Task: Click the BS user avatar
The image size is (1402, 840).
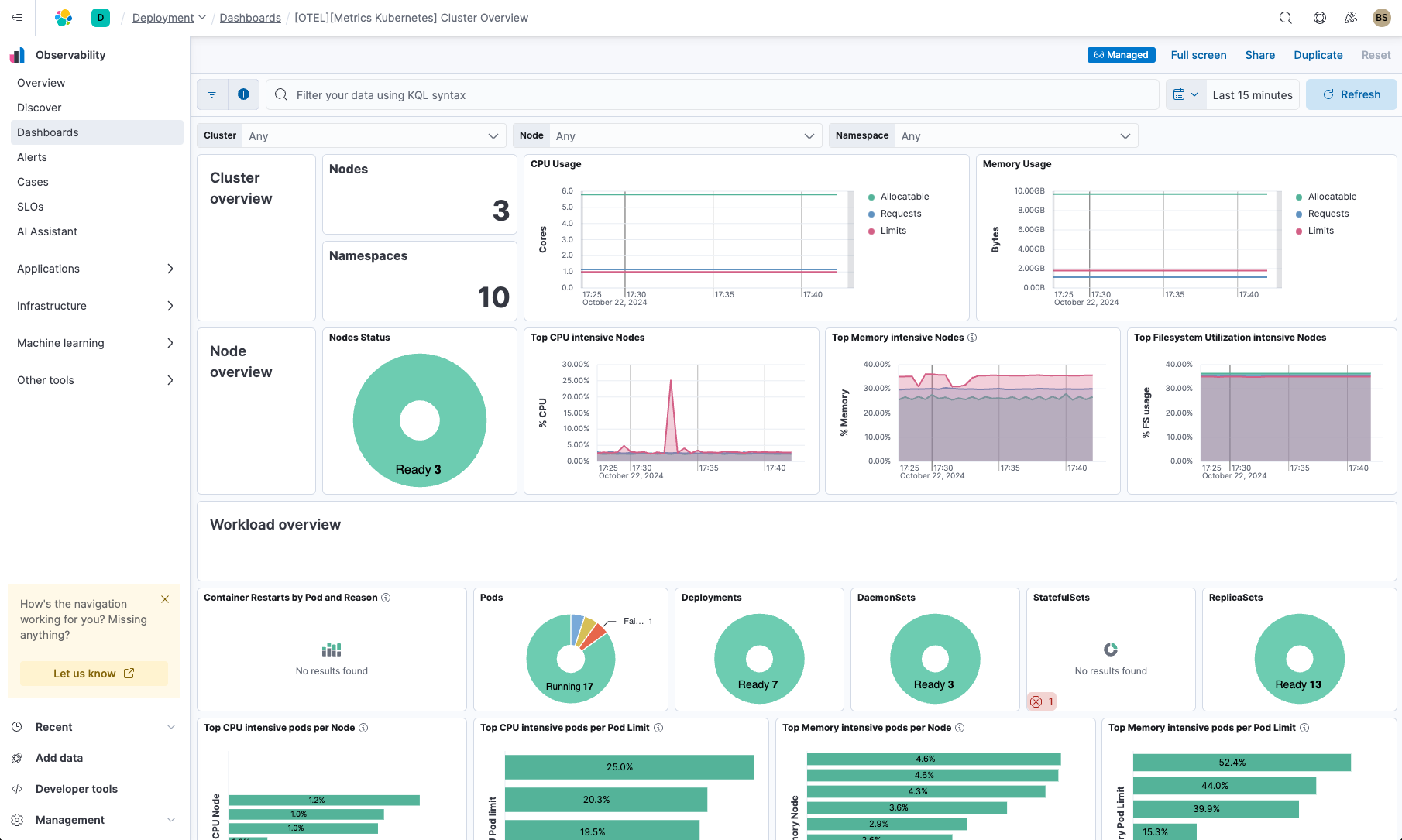Action: (1381, 18)
